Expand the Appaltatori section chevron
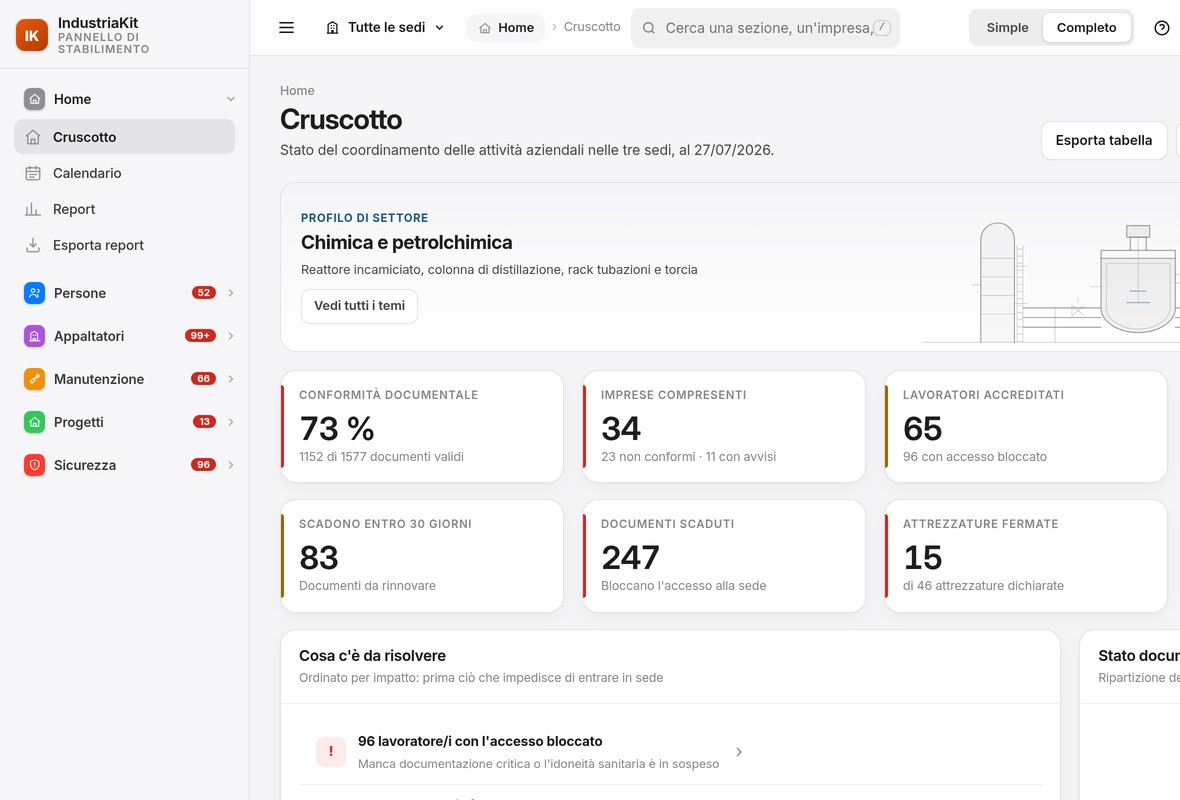The height and width of the screenshot is (800, 1180). click(x=231, y=336)
